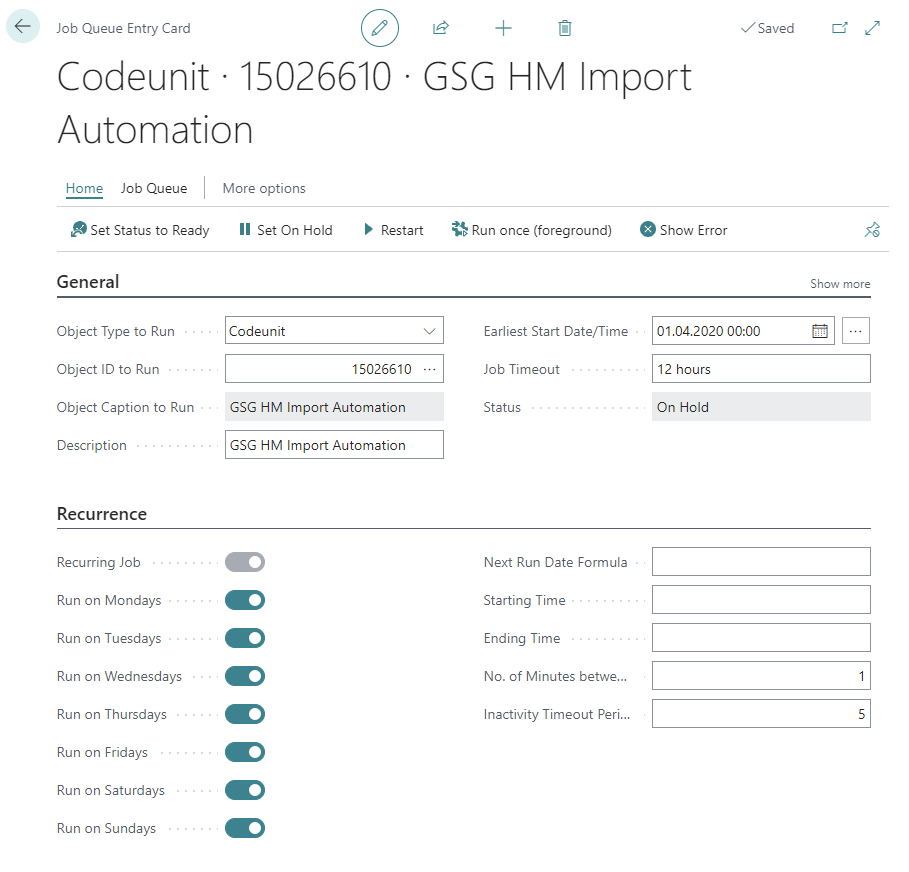Open calendar picker for Earliest Start Date
909x872 pixels.
820,331
